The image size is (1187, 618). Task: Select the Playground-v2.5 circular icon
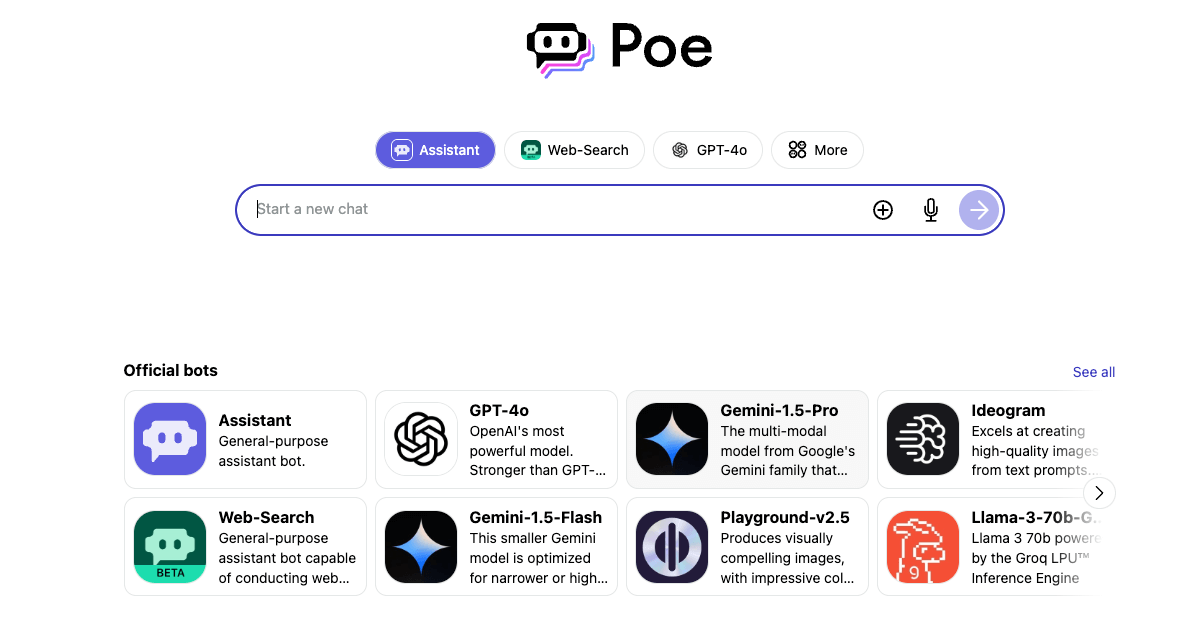(x=671, y=546)
